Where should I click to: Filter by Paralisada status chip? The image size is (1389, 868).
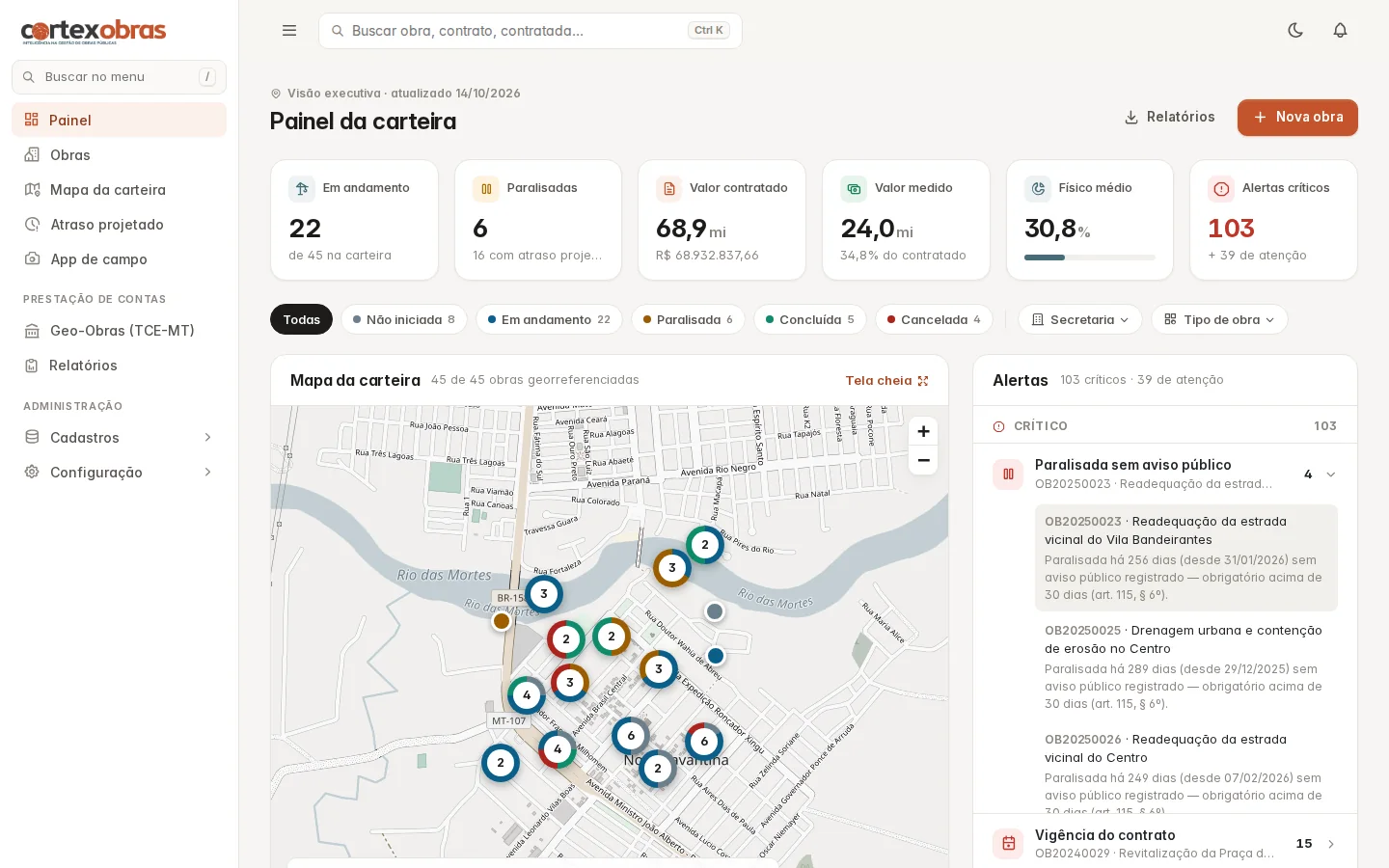(x=688, y=319)
